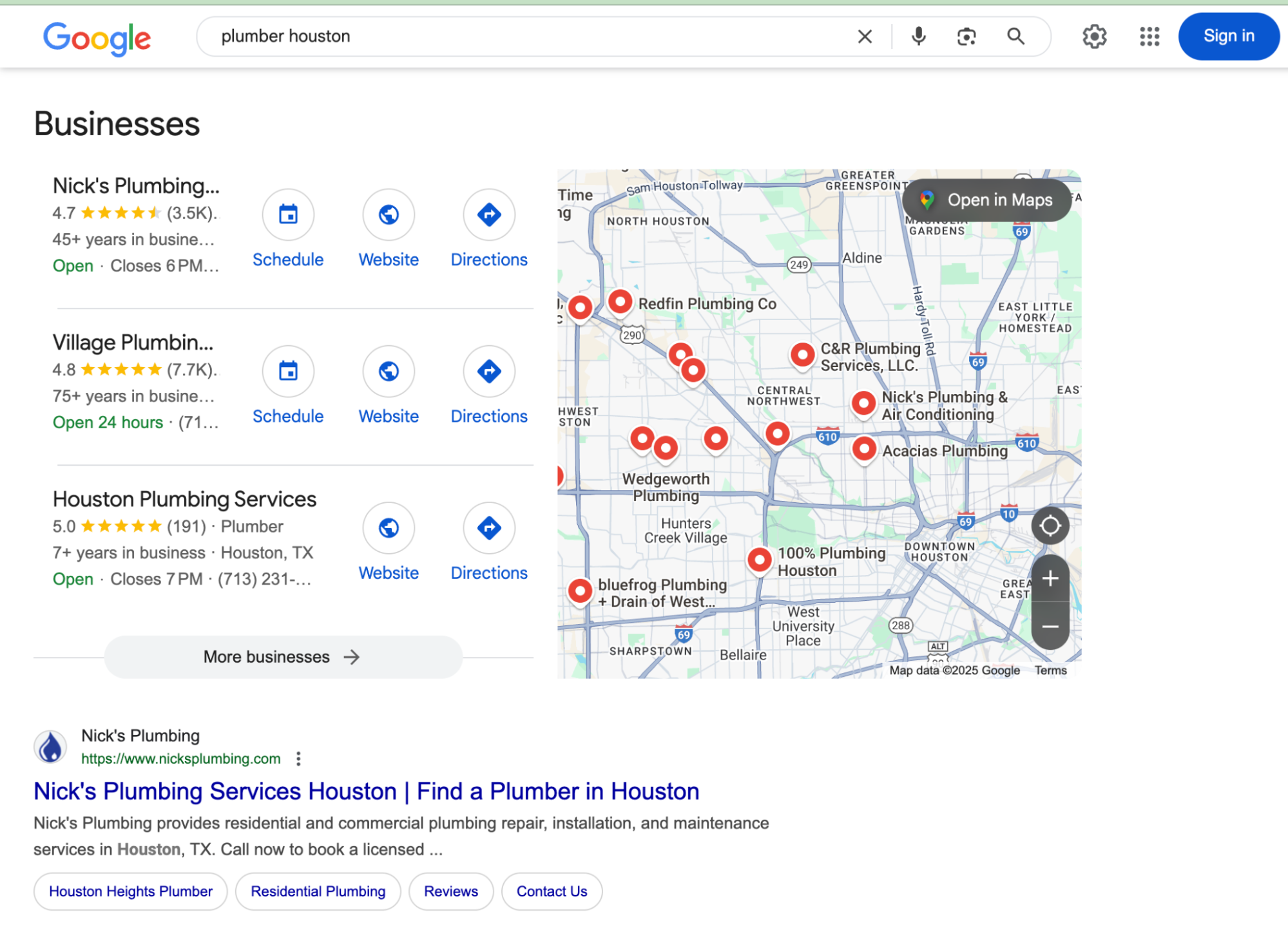Open quick settings via the gear icon

(x=1094, y=37)
